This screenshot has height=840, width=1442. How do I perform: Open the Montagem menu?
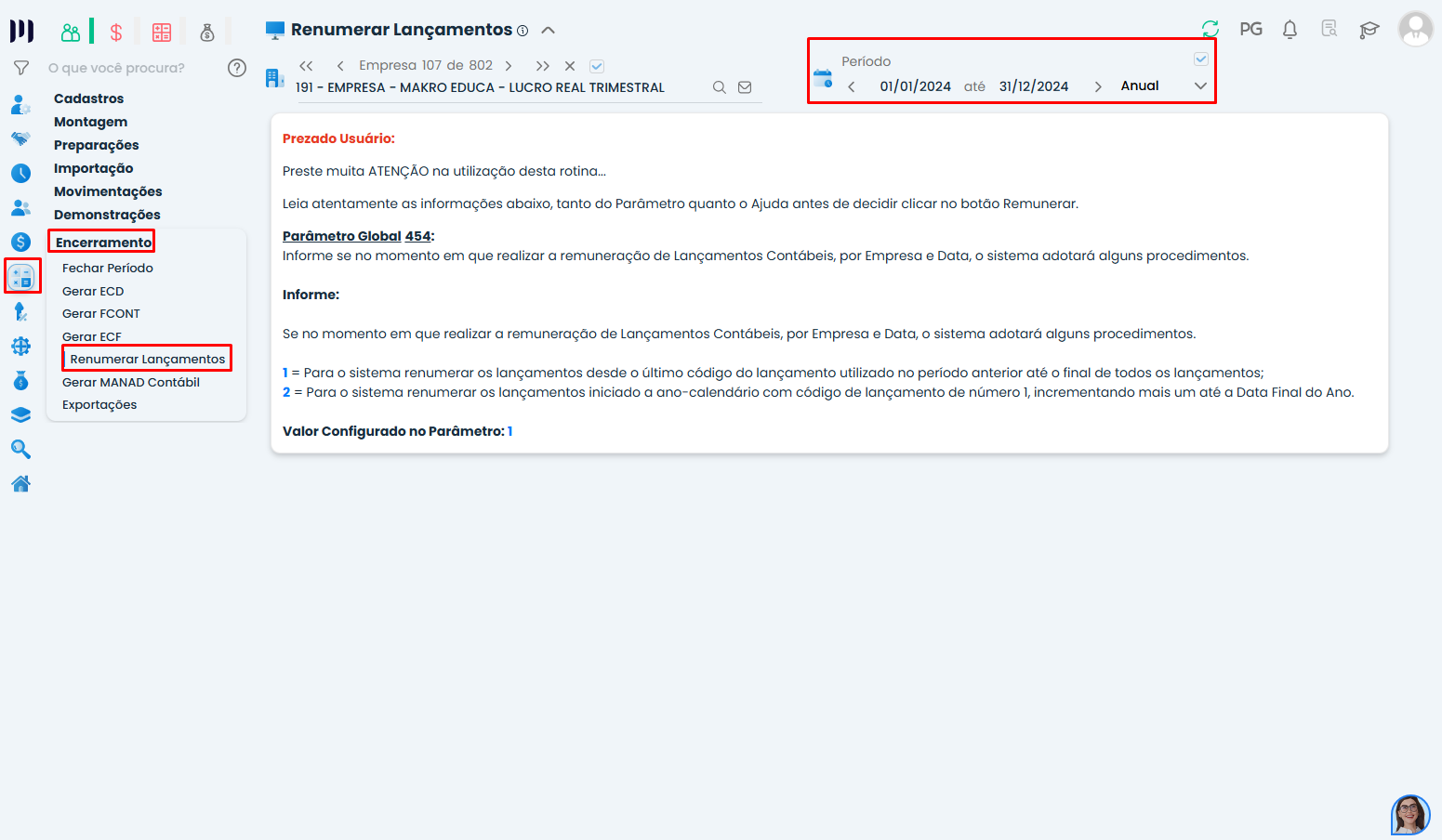click(91, 122)
